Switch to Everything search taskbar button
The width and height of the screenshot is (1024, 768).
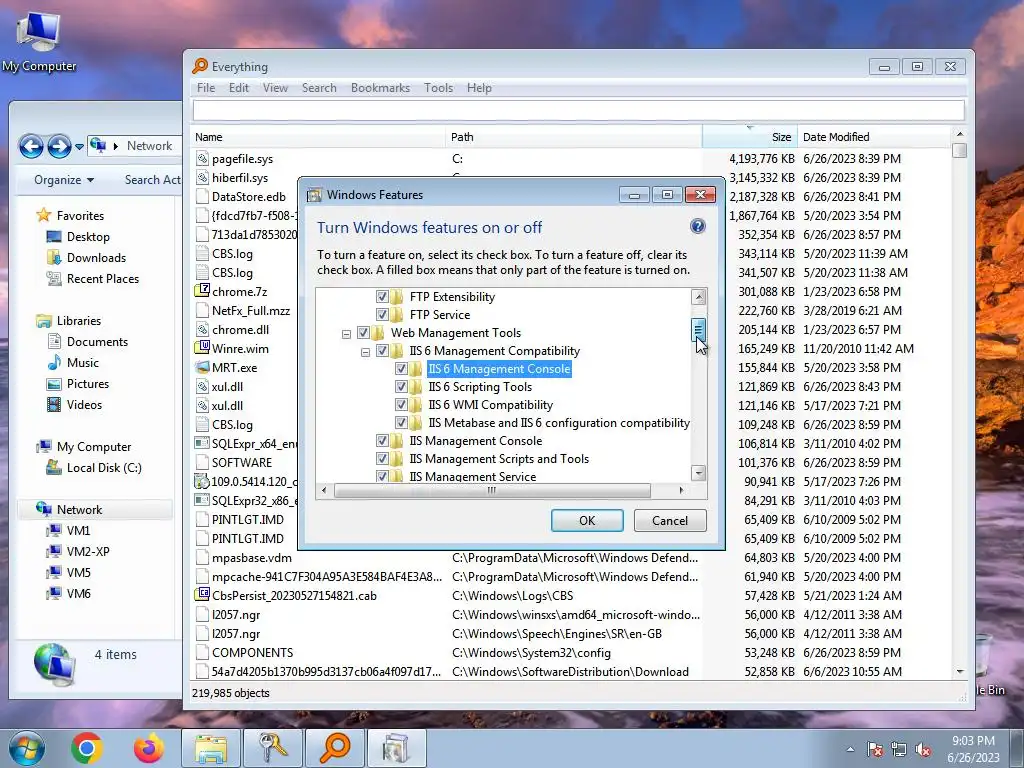pyautogui.click(x=334, y=748)
